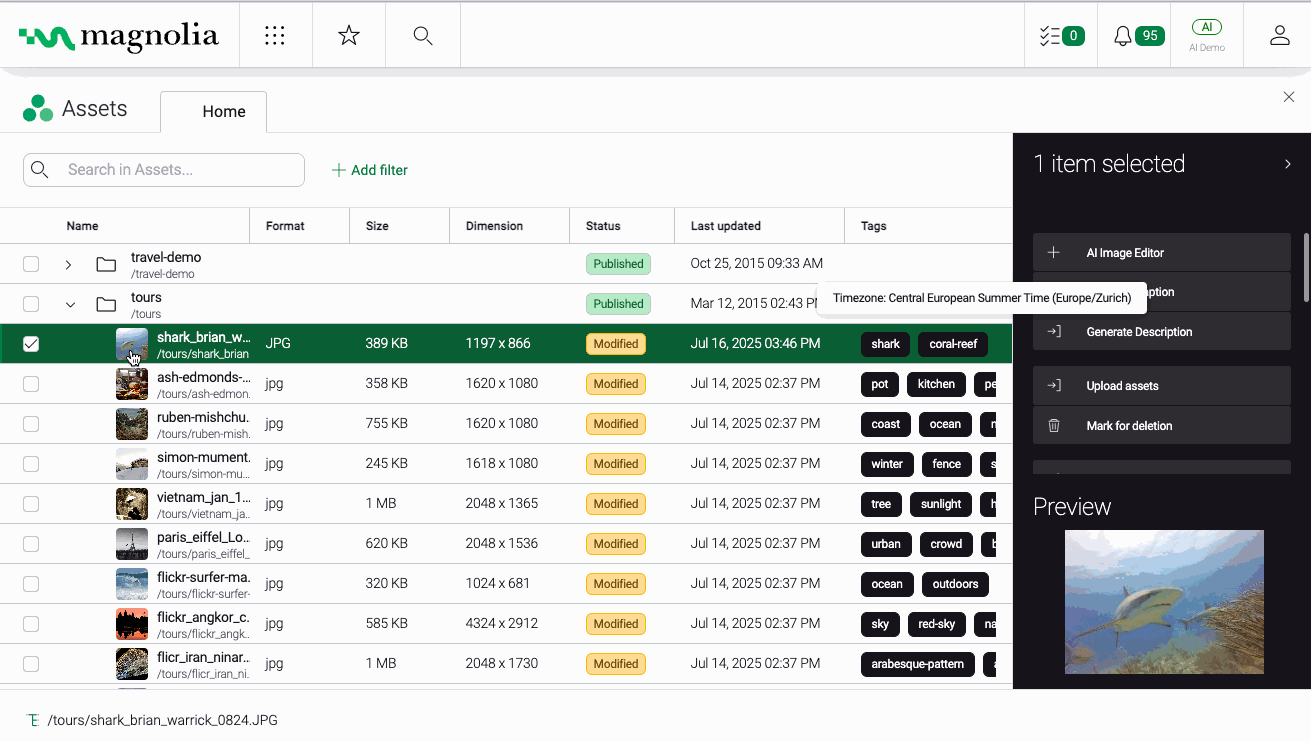Collapse the item selected side panel chevron
The image size is (1311, 741).
1287,164
